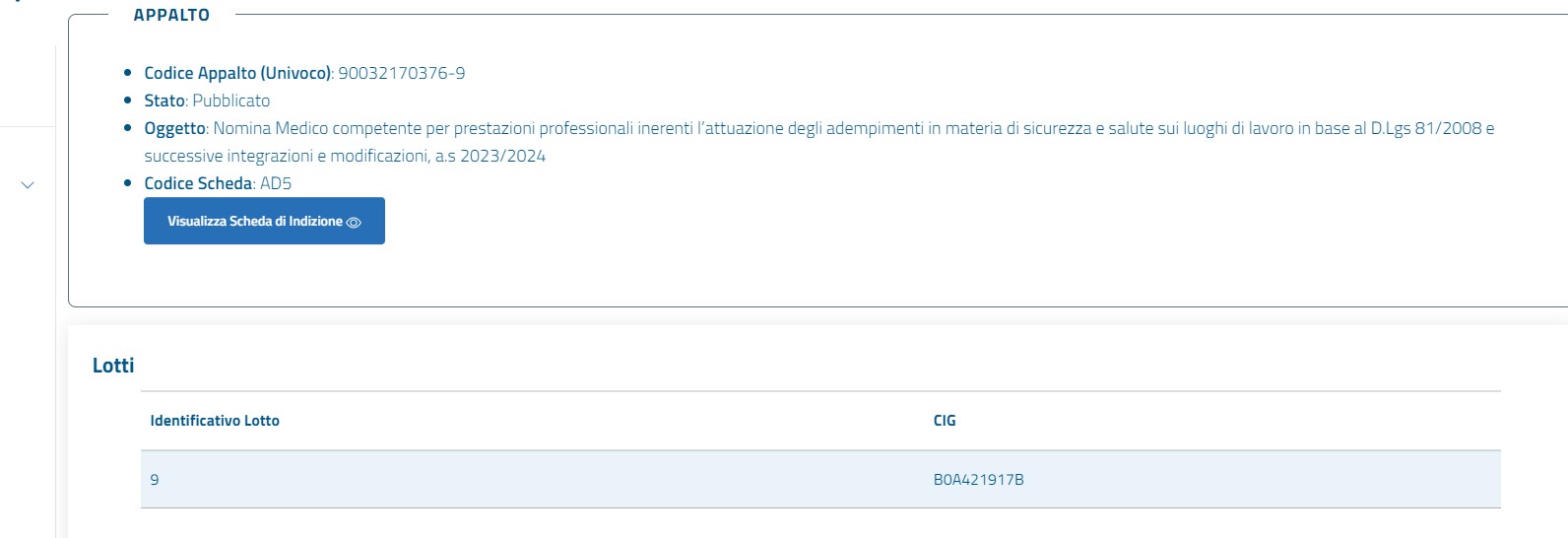Click the Codice Scheda value AD5
1568x538 pixels.
(x=276, y=183)
